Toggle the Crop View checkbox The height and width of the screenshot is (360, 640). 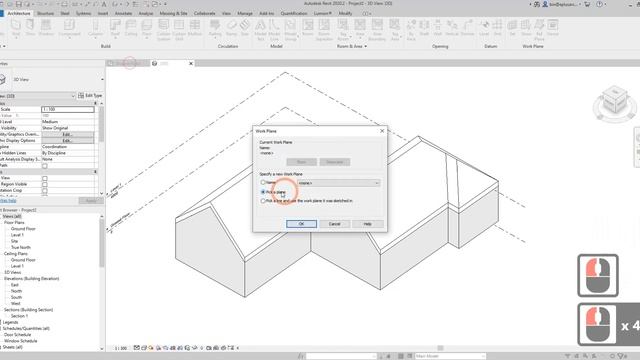click(45, 178)
